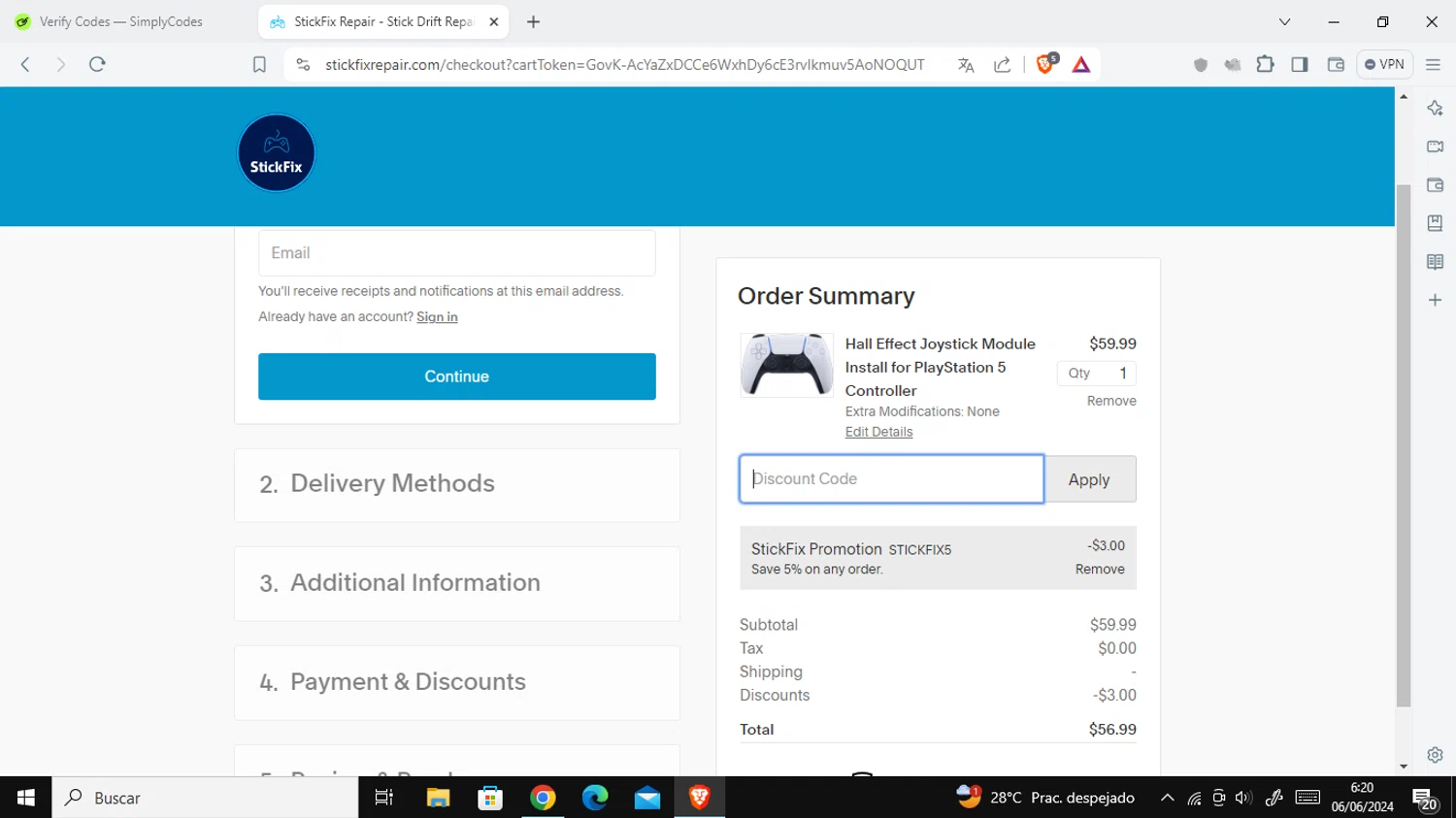The image size is (1456, 818).
Task: Open sidebar settings gear
Action: point(1435,754)
